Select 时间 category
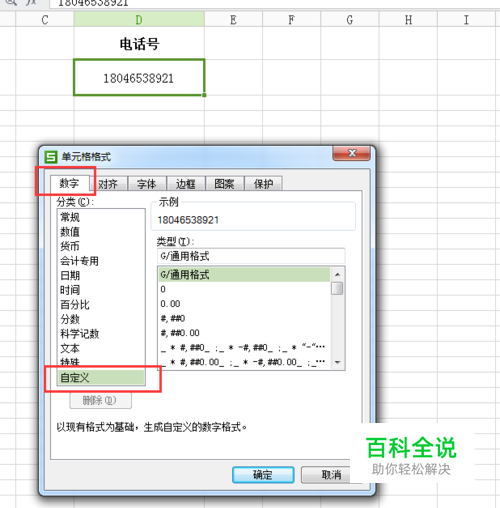 [x=101, y=290]
